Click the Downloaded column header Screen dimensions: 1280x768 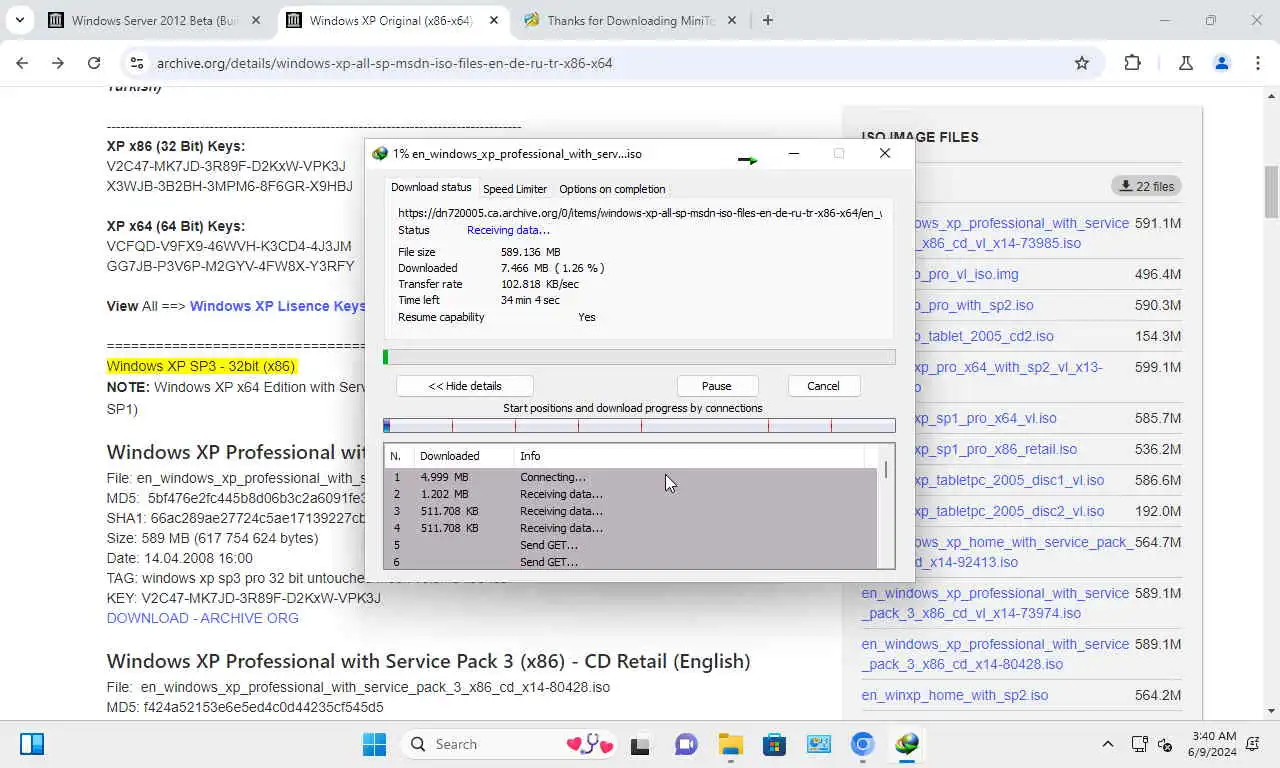click(x=463, y=456)
